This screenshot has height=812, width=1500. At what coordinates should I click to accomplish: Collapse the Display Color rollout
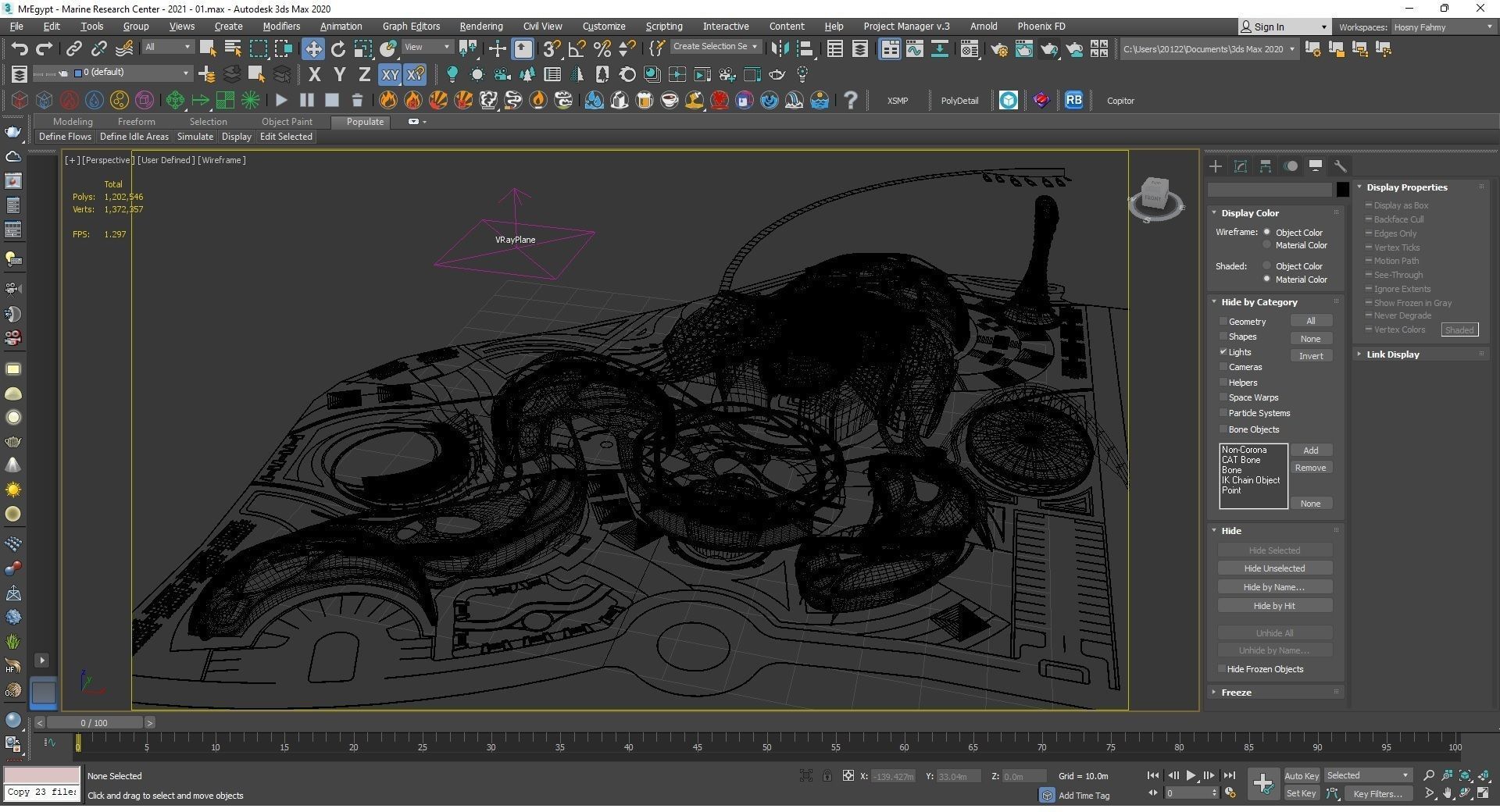pyautogui.click(x=1250, y=213)
